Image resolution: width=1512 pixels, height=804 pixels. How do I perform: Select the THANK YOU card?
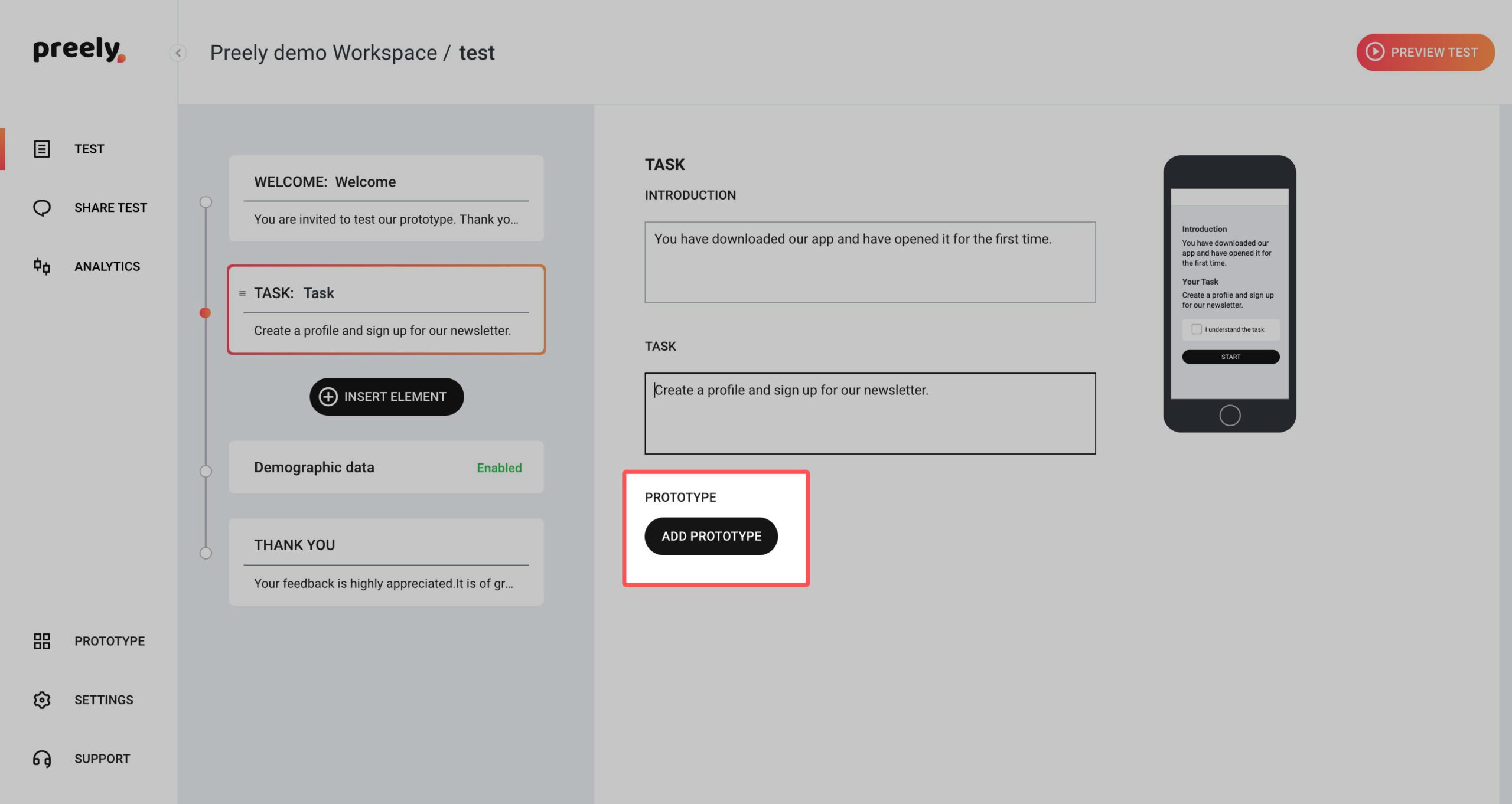point(386,562)
